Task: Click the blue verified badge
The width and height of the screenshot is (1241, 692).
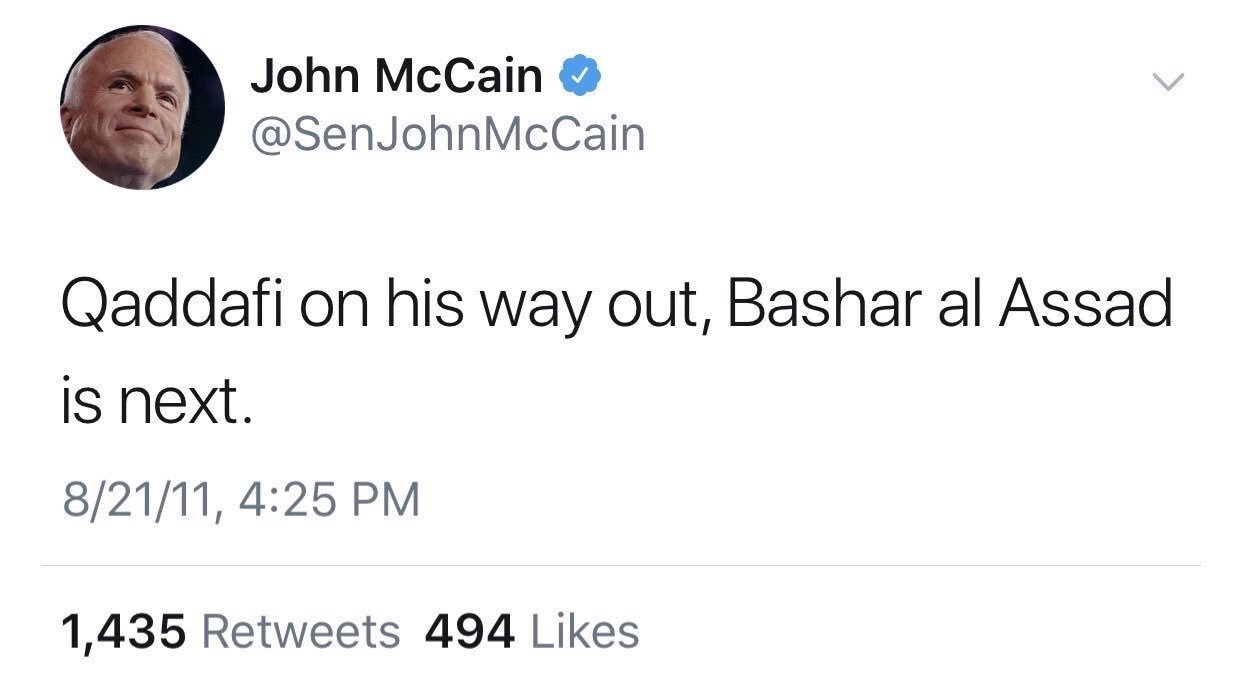Action: click(x=579, y=77)
